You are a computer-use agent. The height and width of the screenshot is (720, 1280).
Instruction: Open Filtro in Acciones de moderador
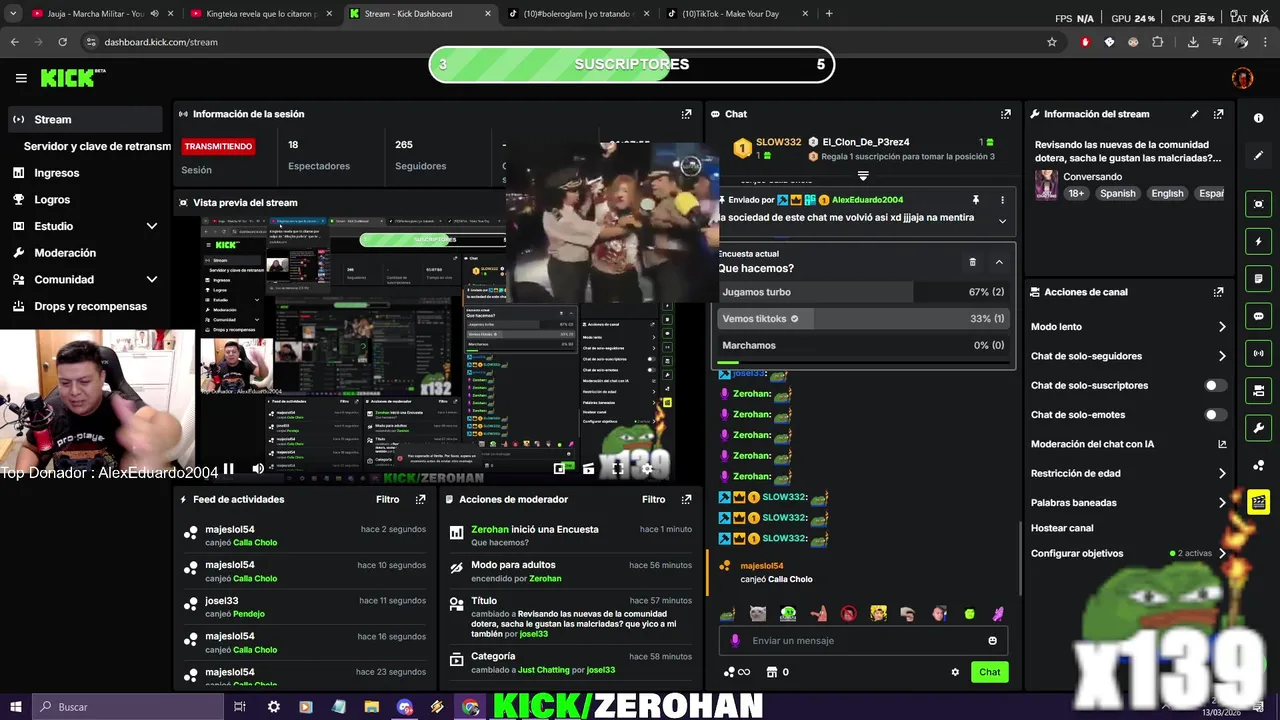(653, 499)
